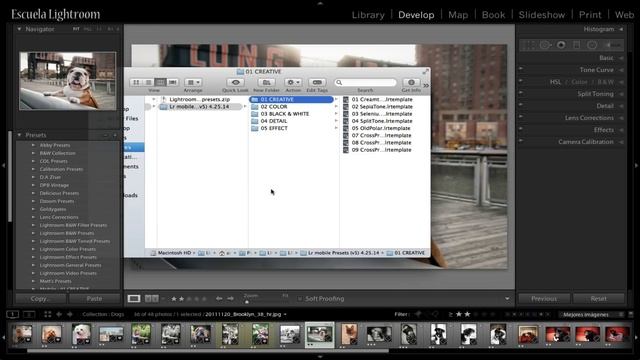Switch to Loupe view in toolbar
The image size is (640, 360).
(134, 299)
